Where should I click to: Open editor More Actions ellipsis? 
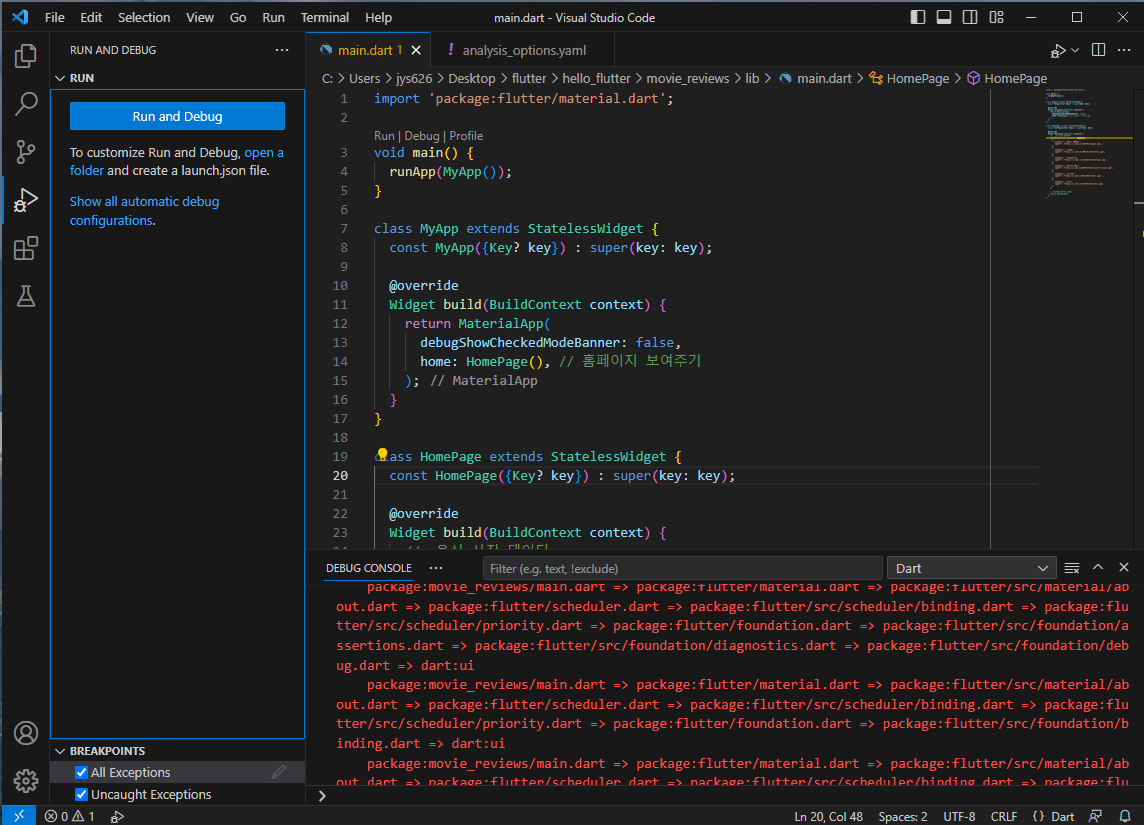coord(1124,50)
